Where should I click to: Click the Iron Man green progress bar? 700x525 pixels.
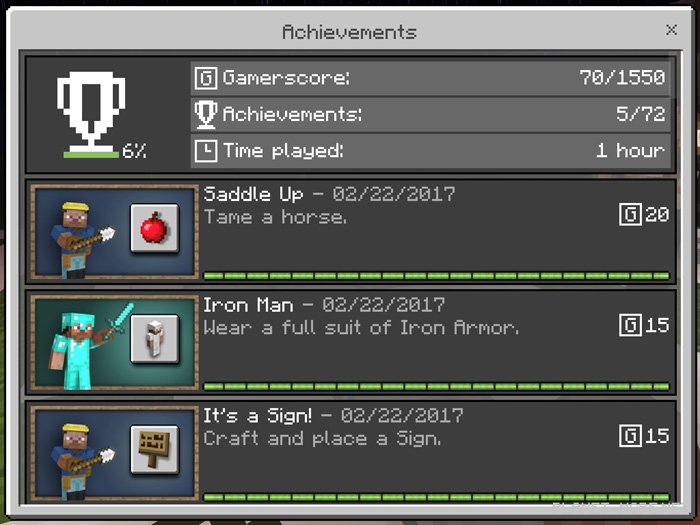pos(436,387)
